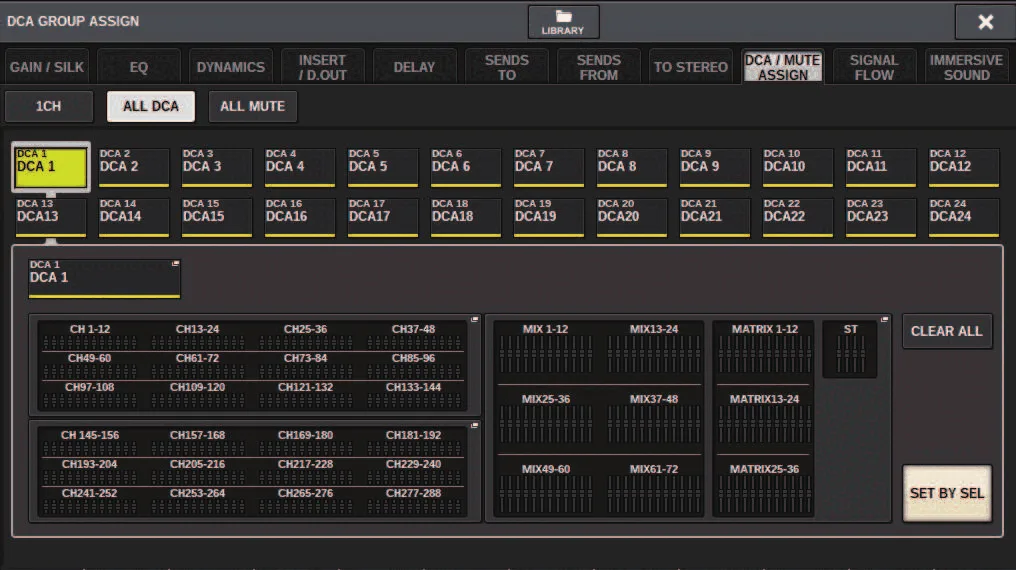Select DCA 6 group button
Viewport: 1016px width, 570px height.
click(465, 167)
